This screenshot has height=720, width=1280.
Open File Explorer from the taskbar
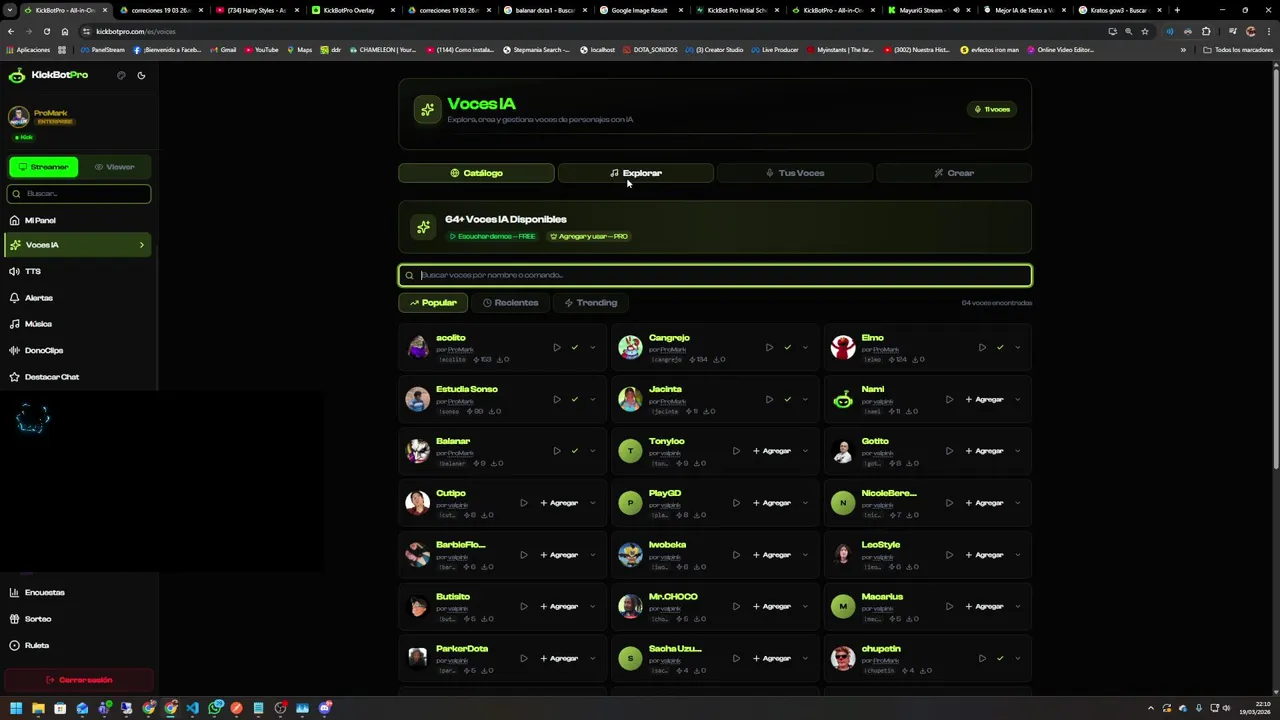(38, 708)
